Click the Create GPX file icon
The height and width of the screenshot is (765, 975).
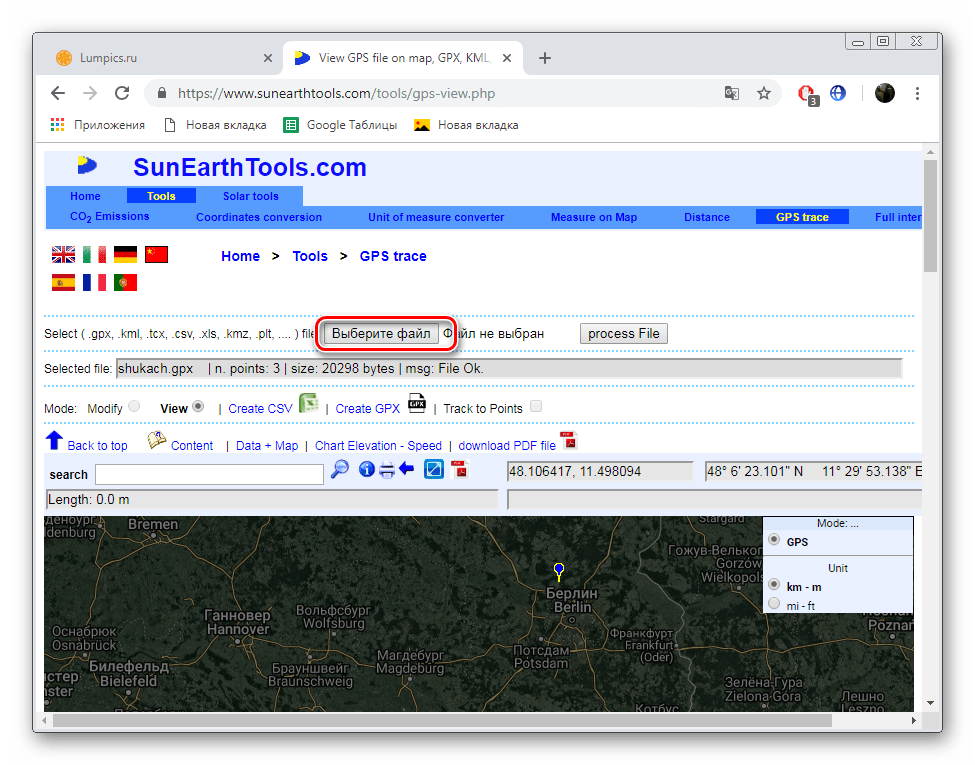coord(417,404)
